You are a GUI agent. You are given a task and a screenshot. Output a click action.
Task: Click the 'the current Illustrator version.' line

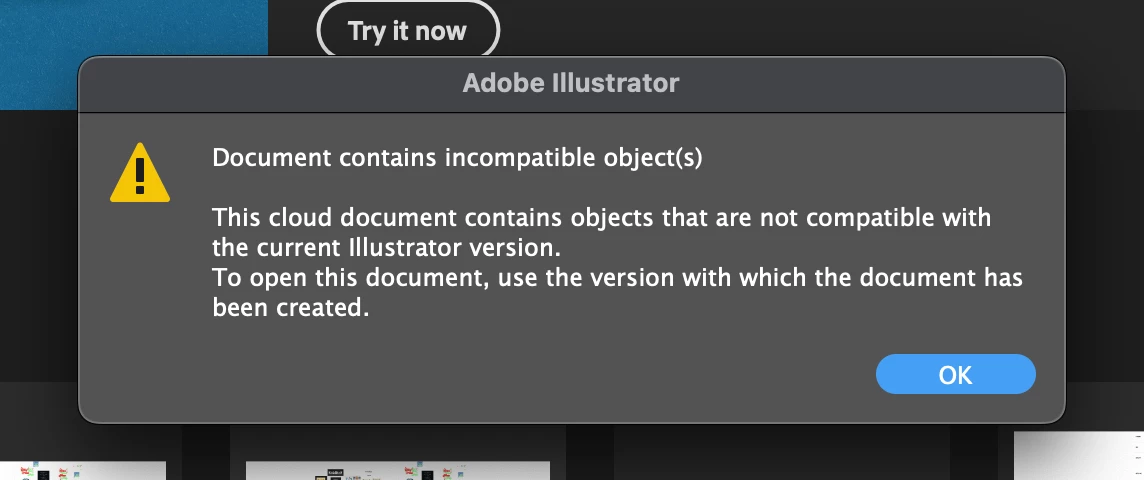[387, 247]
